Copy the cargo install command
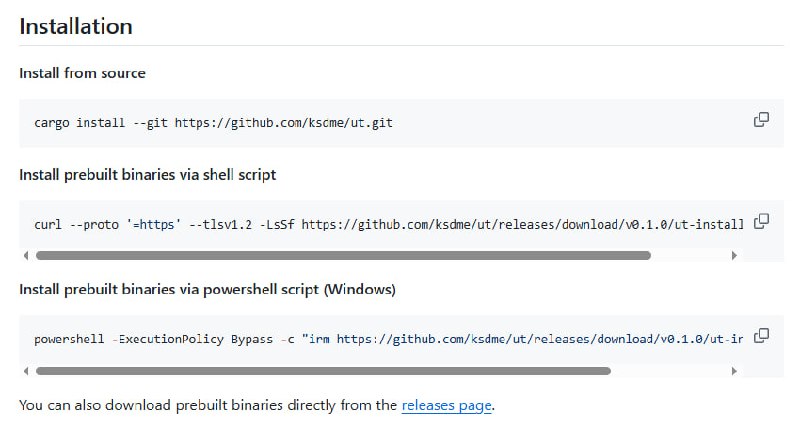Screen dimensions: 800x428 [x=761, y=120]
